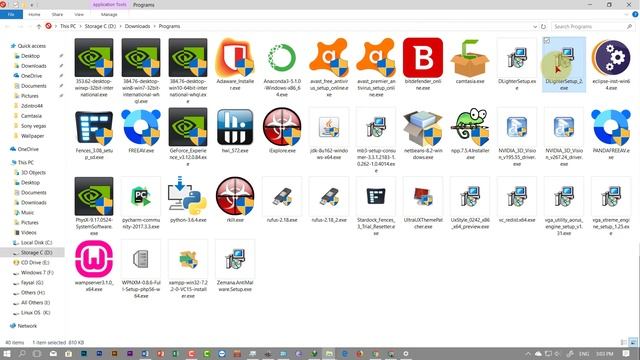Click Downloads breadcrumb in the address bar

click(138, 26)
